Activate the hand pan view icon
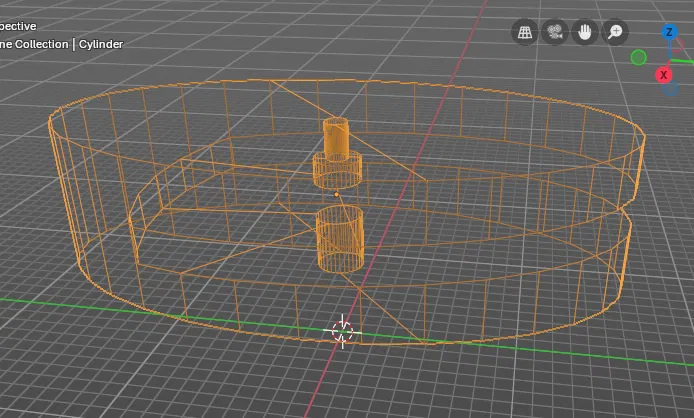 (585, 32)
